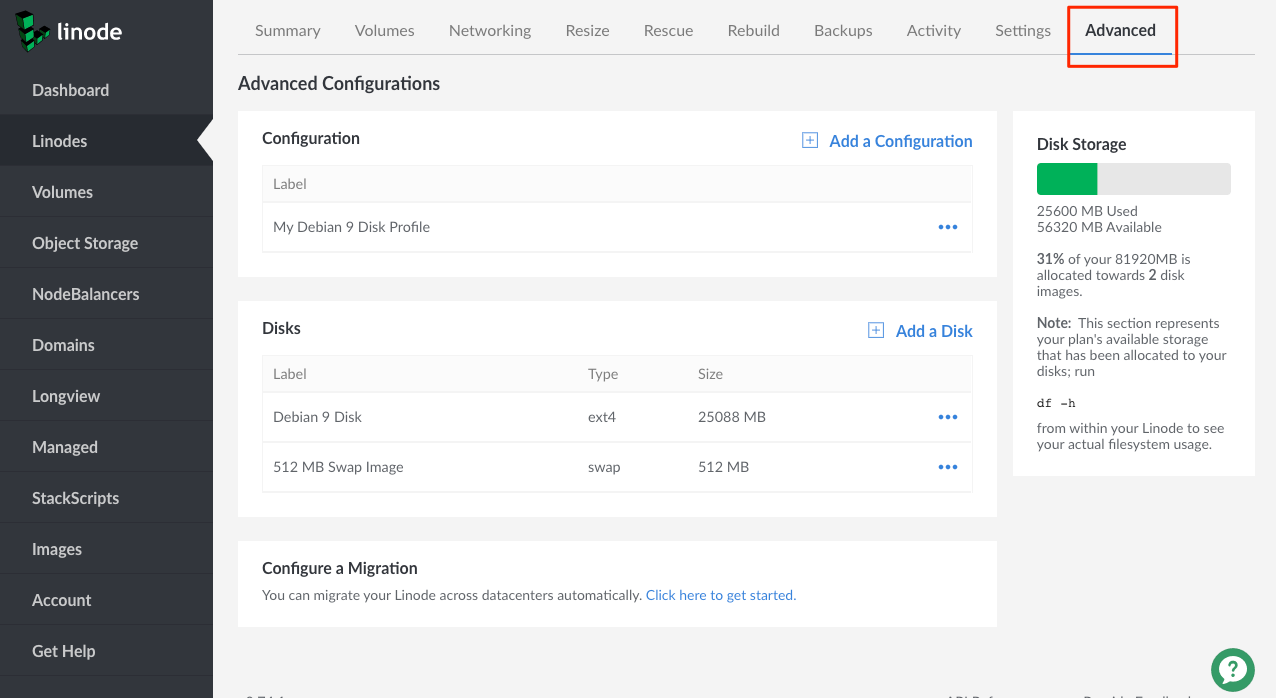Select the Debian 9 Disk row label
The image size is (1276, 698).
[x=317, y=417]
